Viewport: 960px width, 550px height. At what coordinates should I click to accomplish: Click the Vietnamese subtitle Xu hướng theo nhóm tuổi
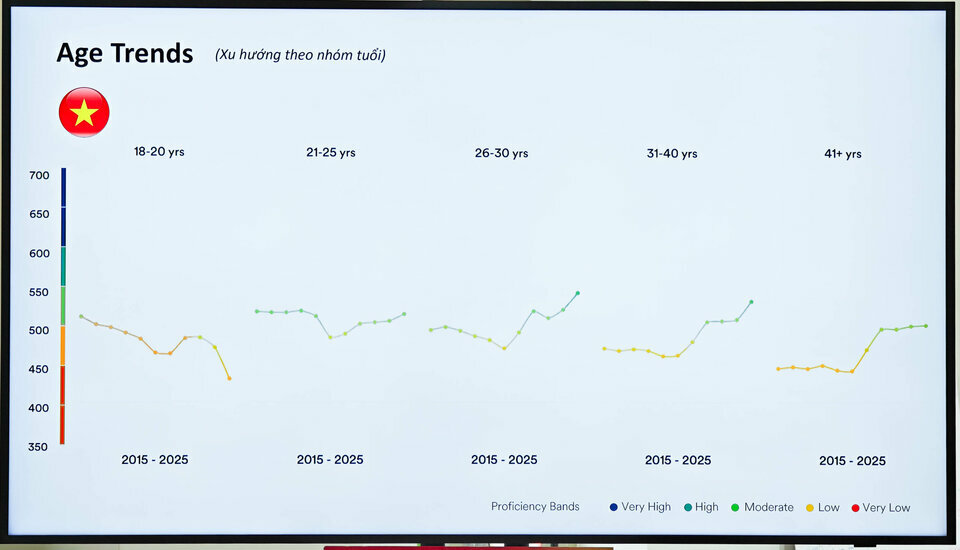tap(300, 55)
